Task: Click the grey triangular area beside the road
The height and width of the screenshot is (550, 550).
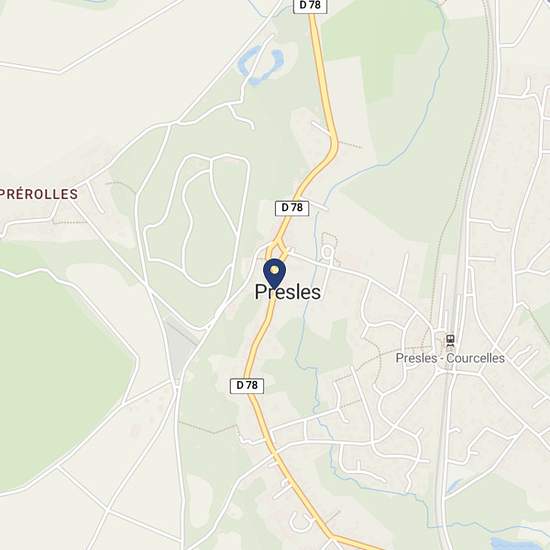Action: pyautogui.click(x=181, y=346)
